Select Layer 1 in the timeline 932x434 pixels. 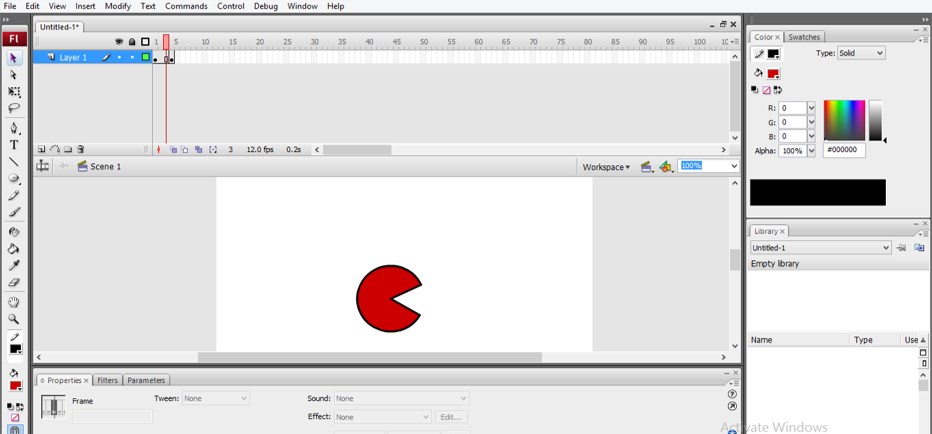point(74,58)
